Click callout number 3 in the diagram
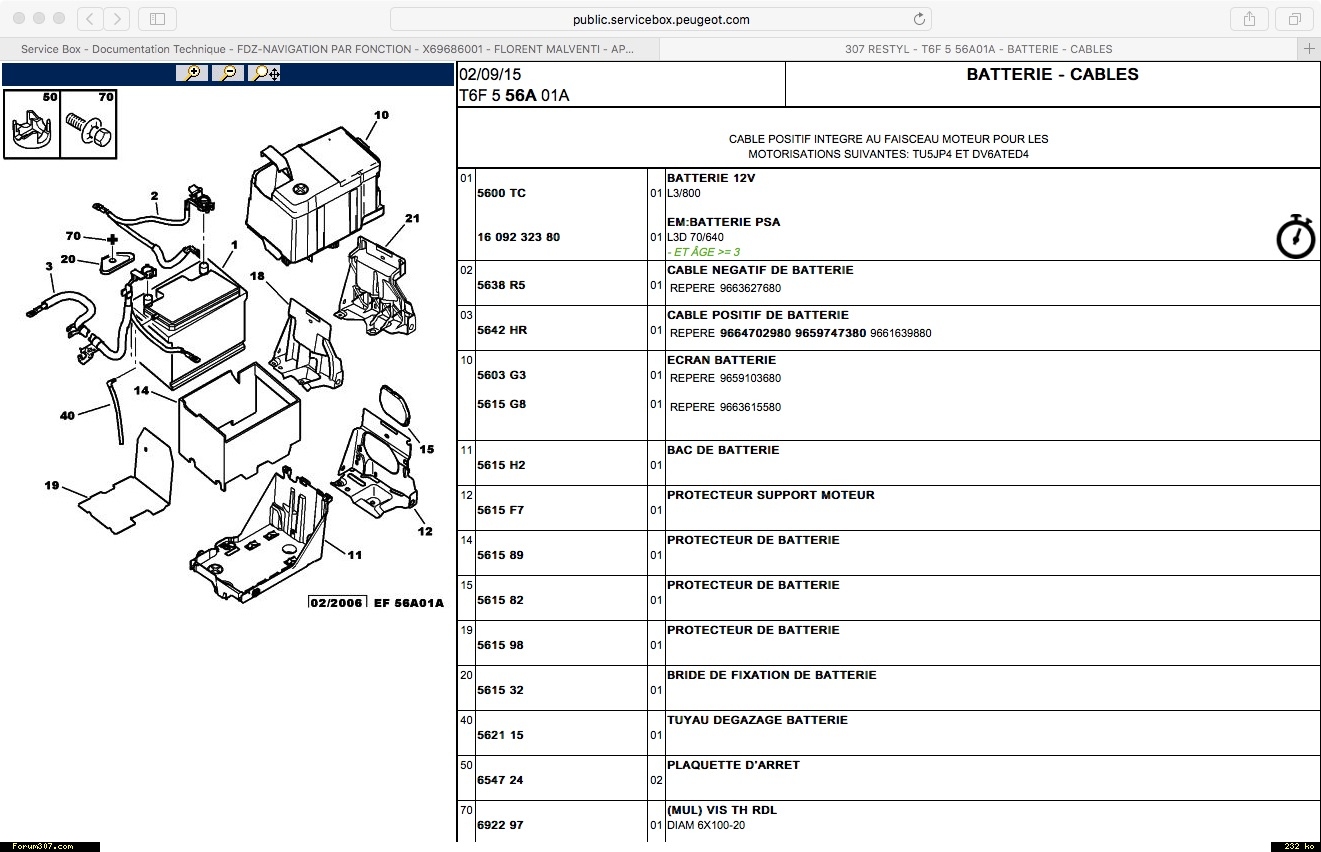 pos(48,266)
